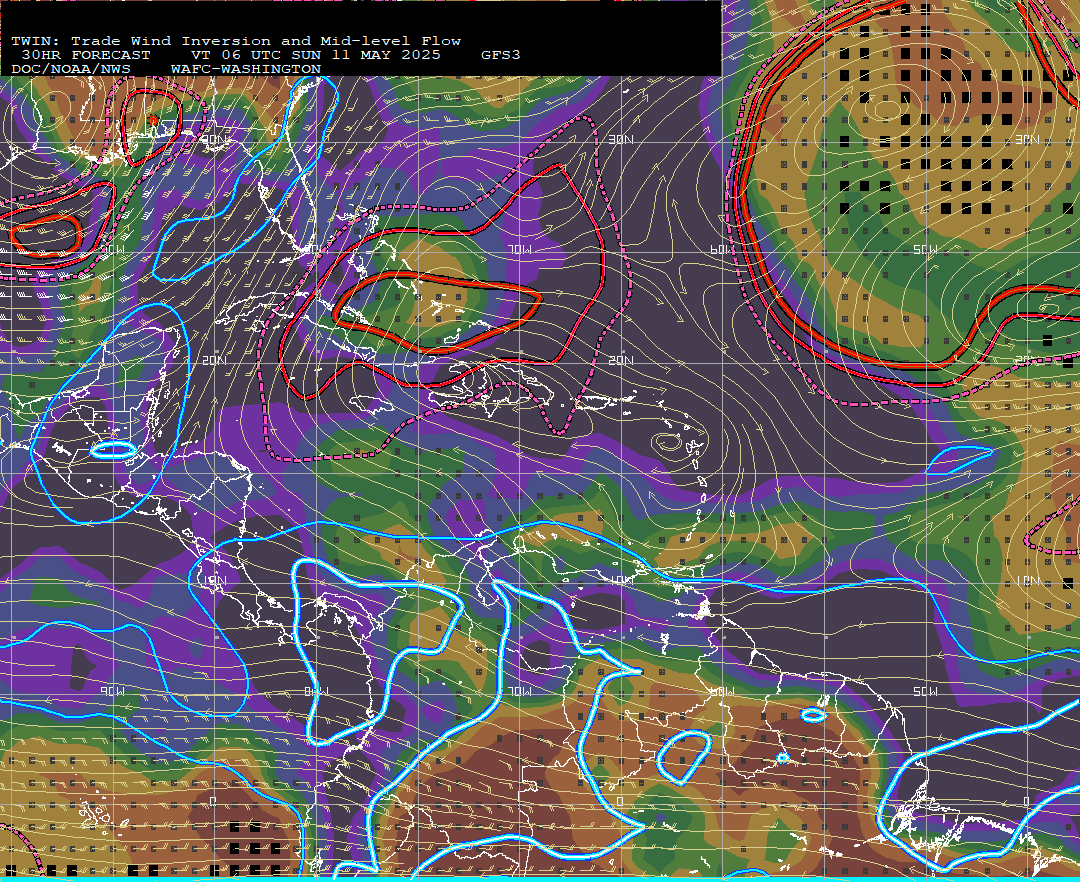The height and width of the screenshot is (882, 1080).
Task: Click the 'DOC/NOAA/NWS' header text
Action: pos(71,70)
